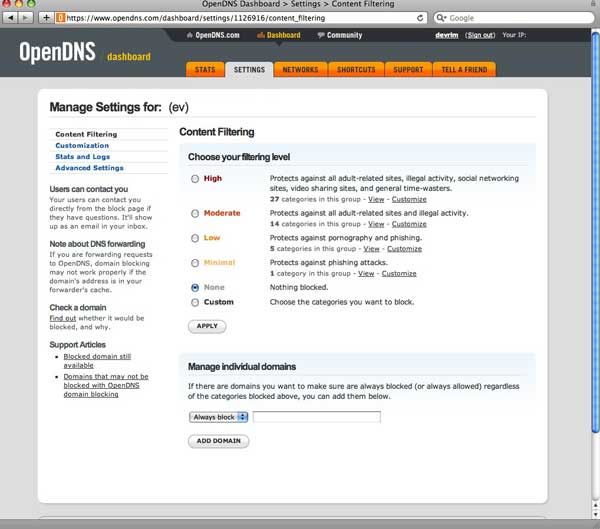The height and width of the screenshot is (529, 600).
Task: Select the Low filtering level
Action: (195, 238)
